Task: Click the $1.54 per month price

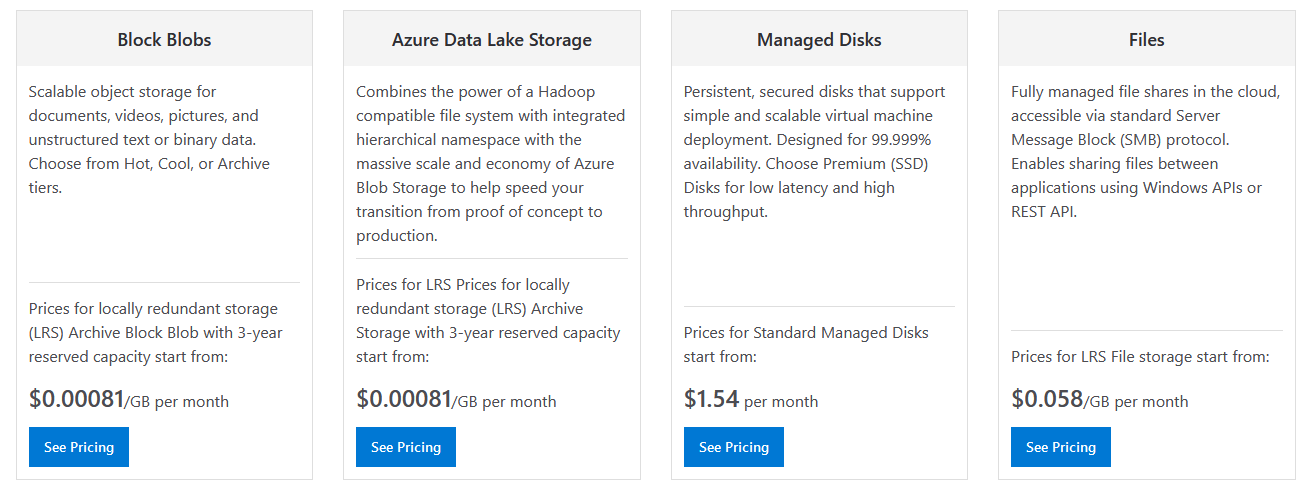Action: pos(751,400)
